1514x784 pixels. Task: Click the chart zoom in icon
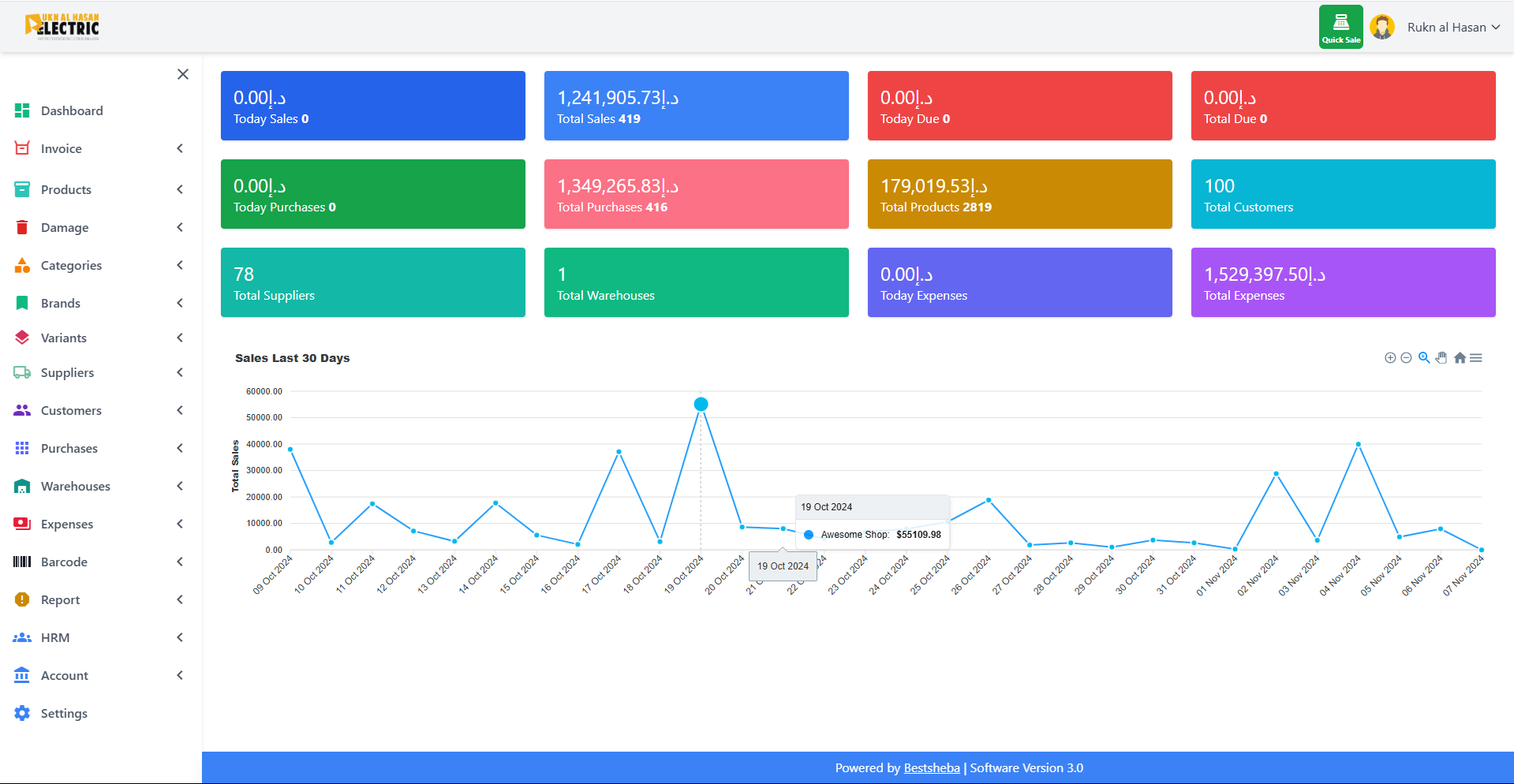(1390, 358)
